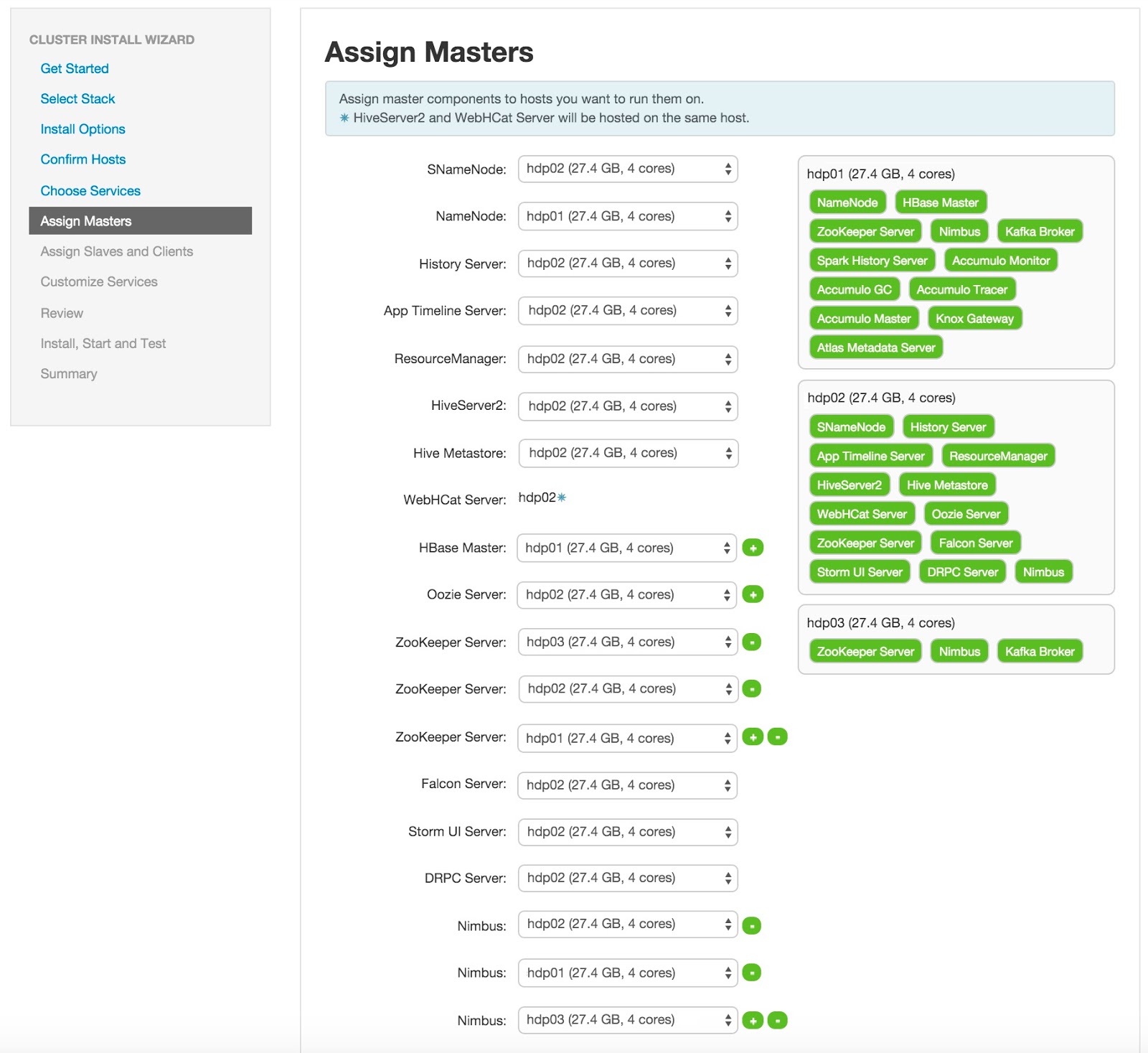The height and width of the screenshot is (1053, 1148).
Task: Open the Install Options step
Action: tap(83, 129)
